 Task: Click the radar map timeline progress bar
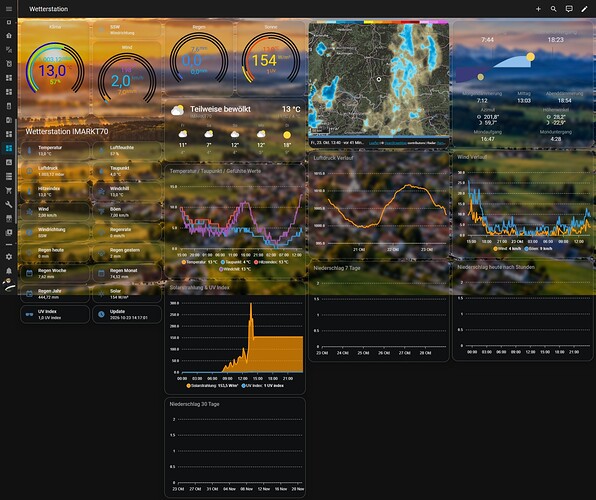tap(379, 136)
